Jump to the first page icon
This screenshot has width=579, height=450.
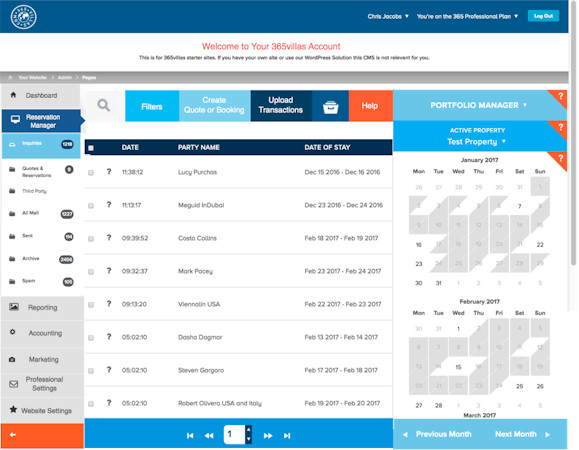(190, 436)
